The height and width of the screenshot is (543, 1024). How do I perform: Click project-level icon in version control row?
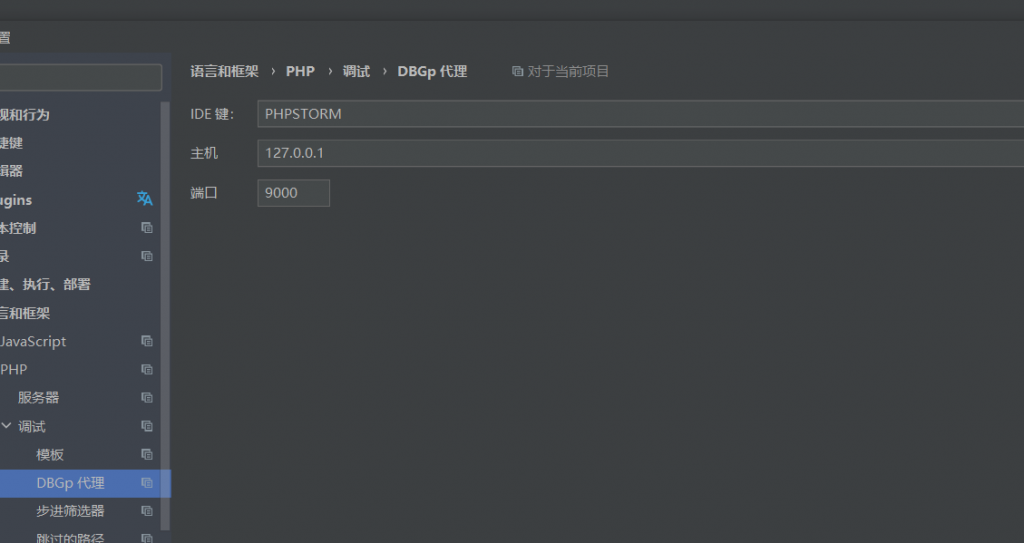[147, 227]
